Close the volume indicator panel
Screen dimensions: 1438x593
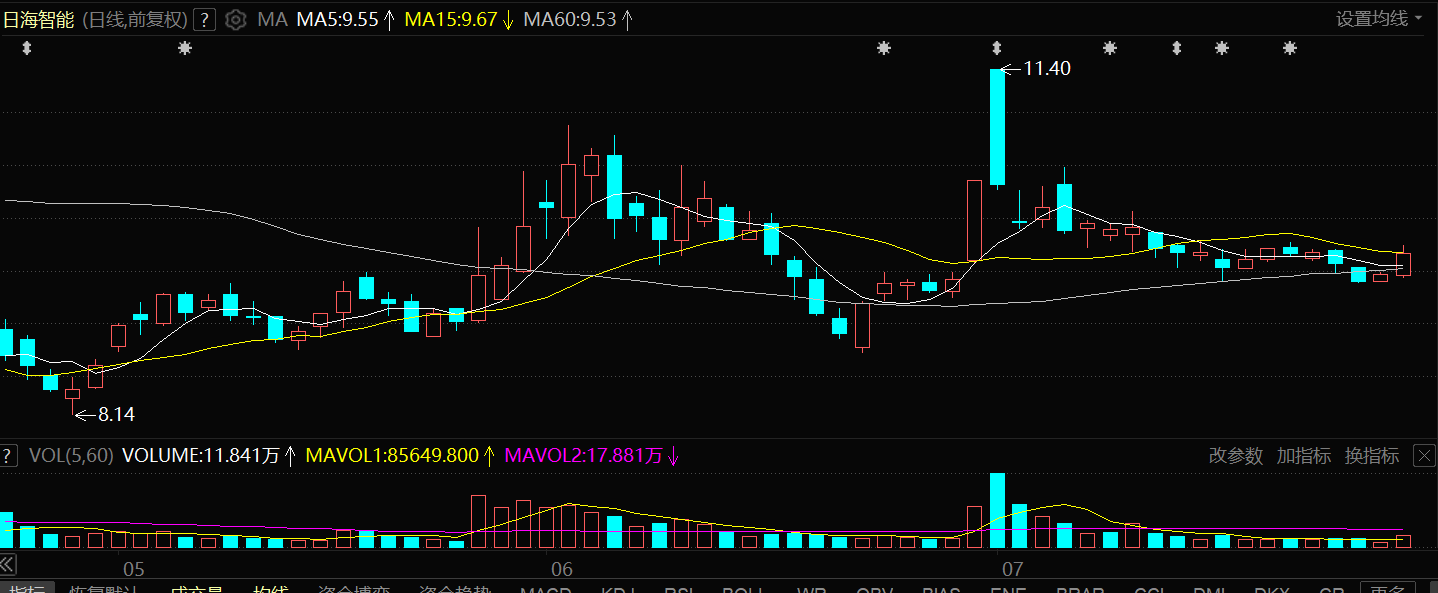[x=1424, y=456]
